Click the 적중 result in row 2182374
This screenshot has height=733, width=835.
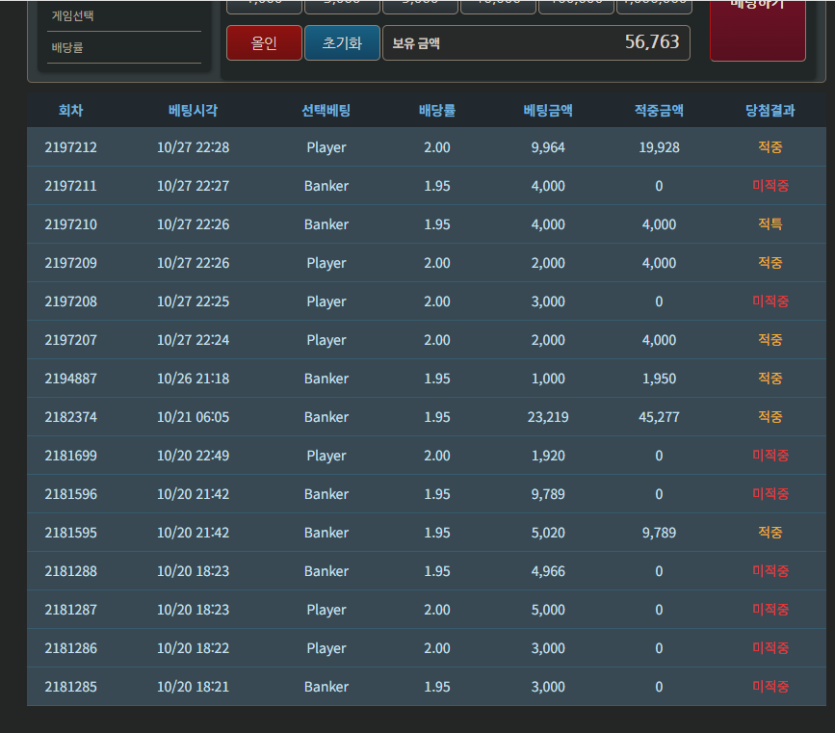pyautogui.click(x=770, y=417)
